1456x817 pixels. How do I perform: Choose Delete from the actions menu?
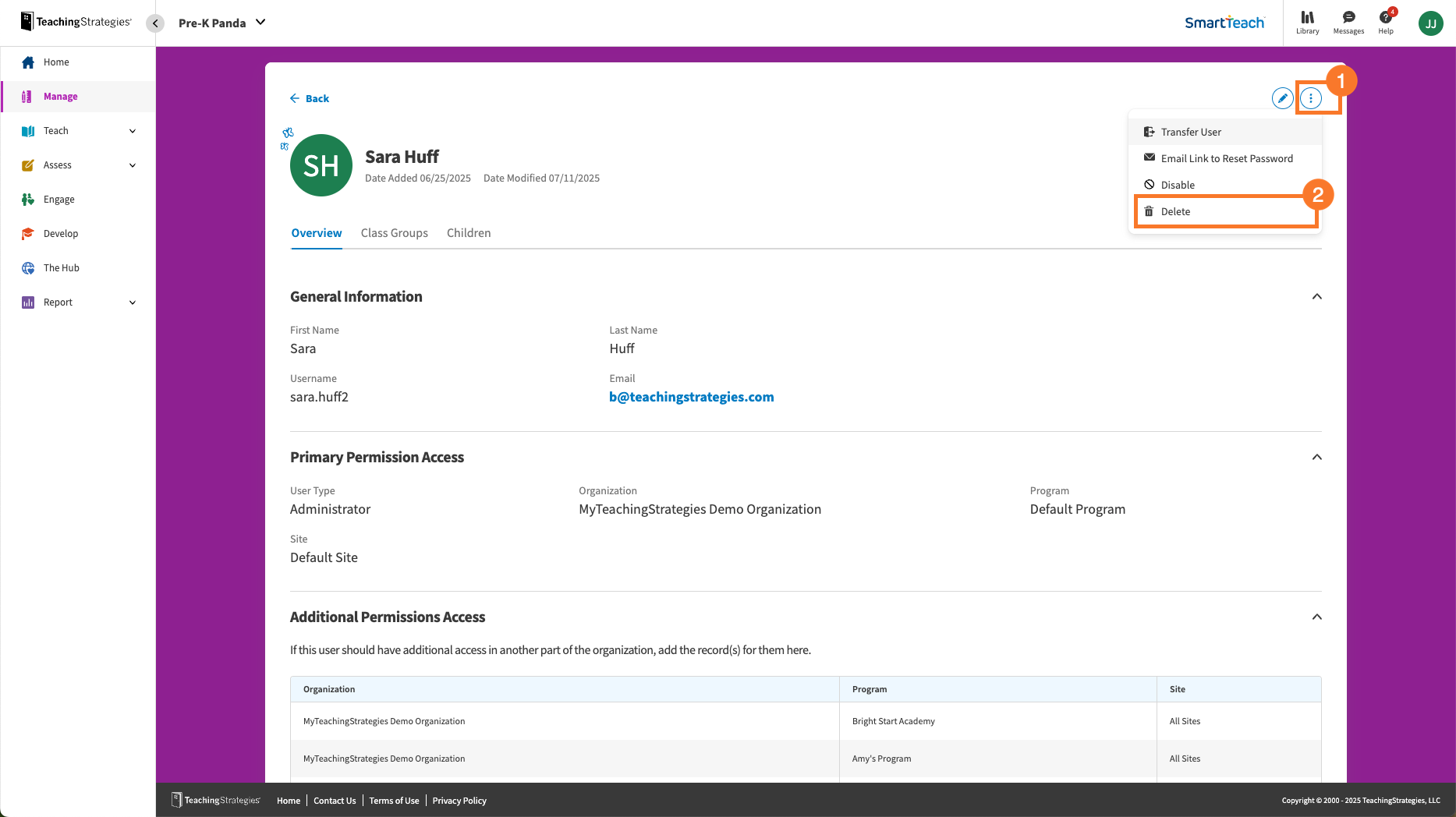pos(1176,210)
